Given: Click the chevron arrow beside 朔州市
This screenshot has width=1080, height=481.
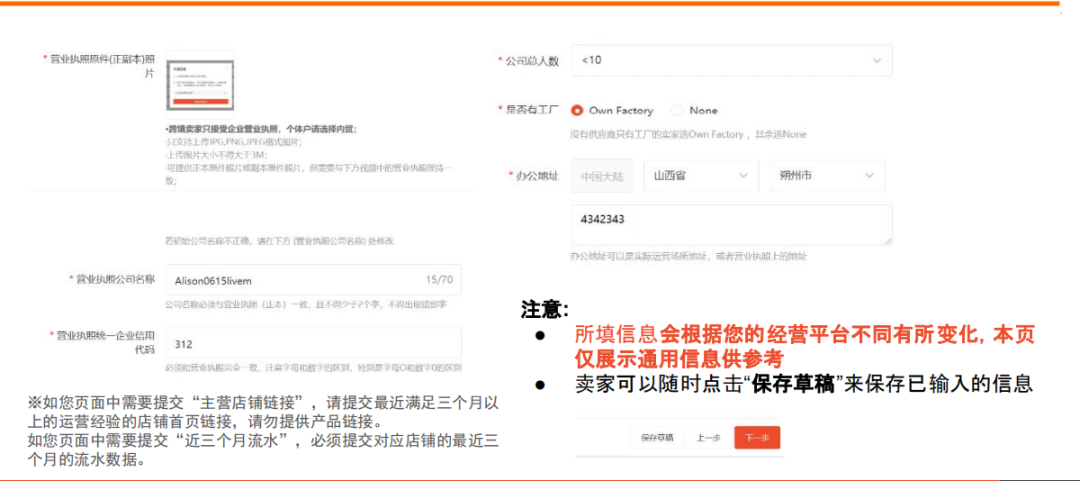Looking at the screenshot, I should point(867,176).
